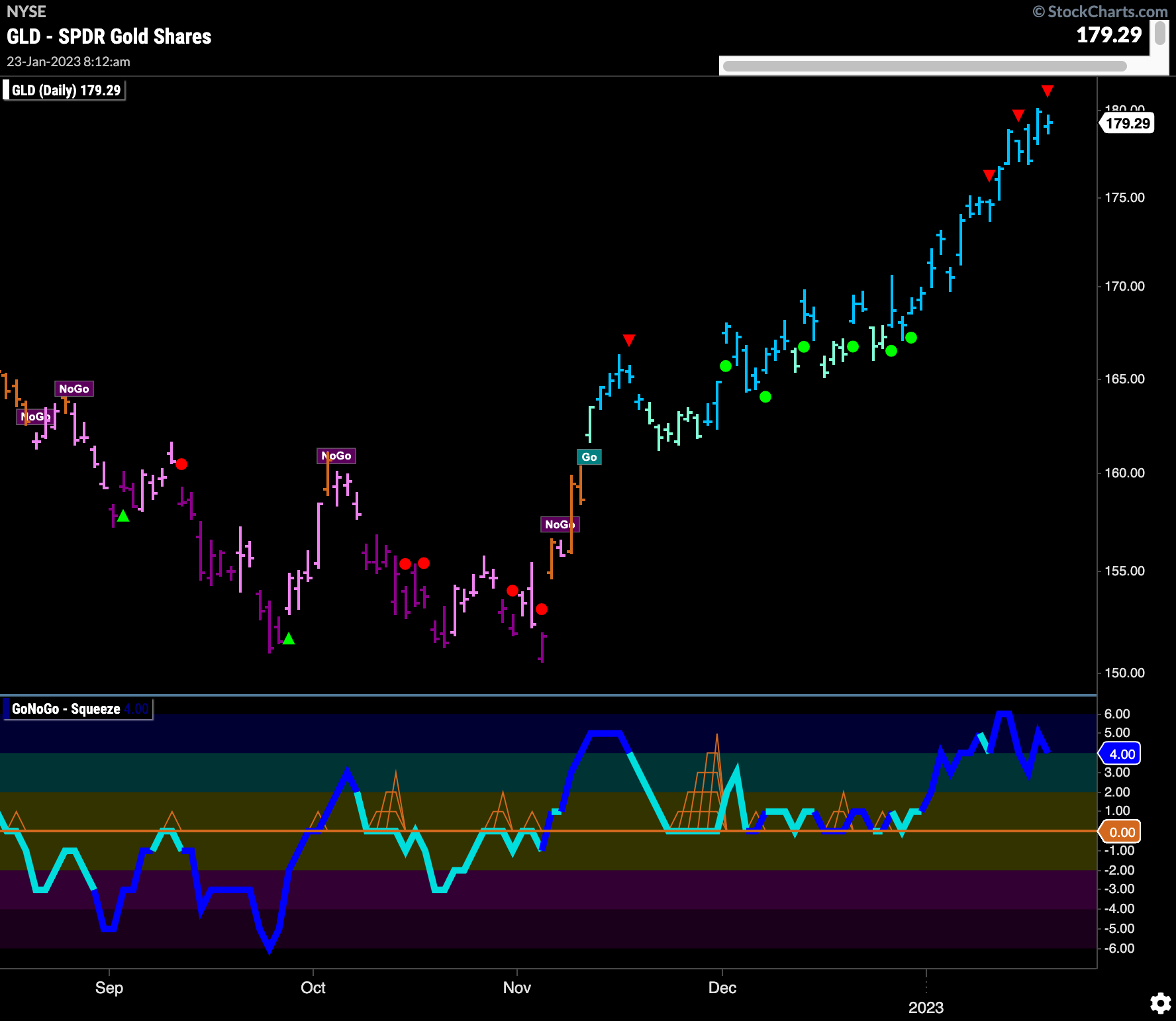Image resolution: width=1176 pixels, height=1021 pixels.
Task: Click the upper NoGo label in late August
Action: [74, 389]
